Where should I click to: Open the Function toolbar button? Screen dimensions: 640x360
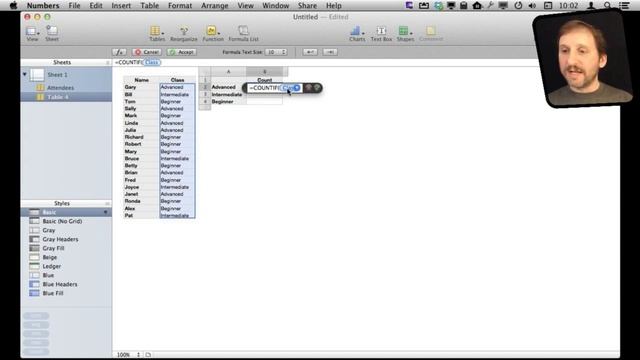(x=213, y=33)
